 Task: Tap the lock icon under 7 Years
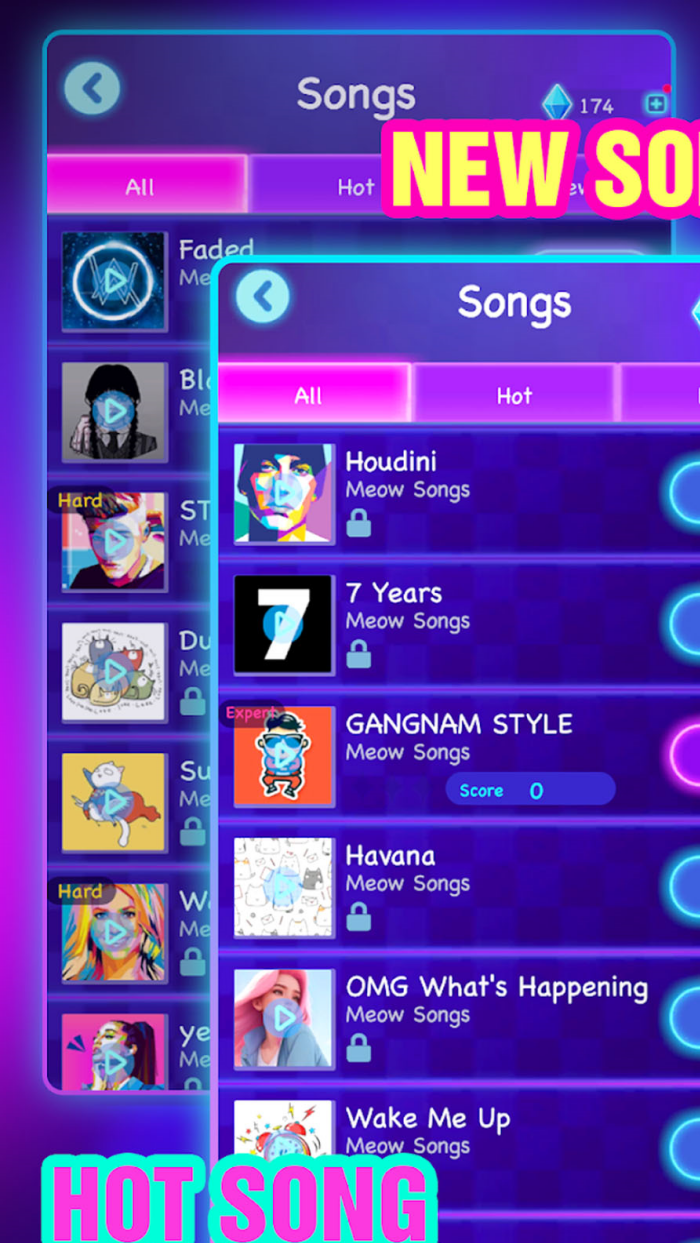click(x=358, y=653)
